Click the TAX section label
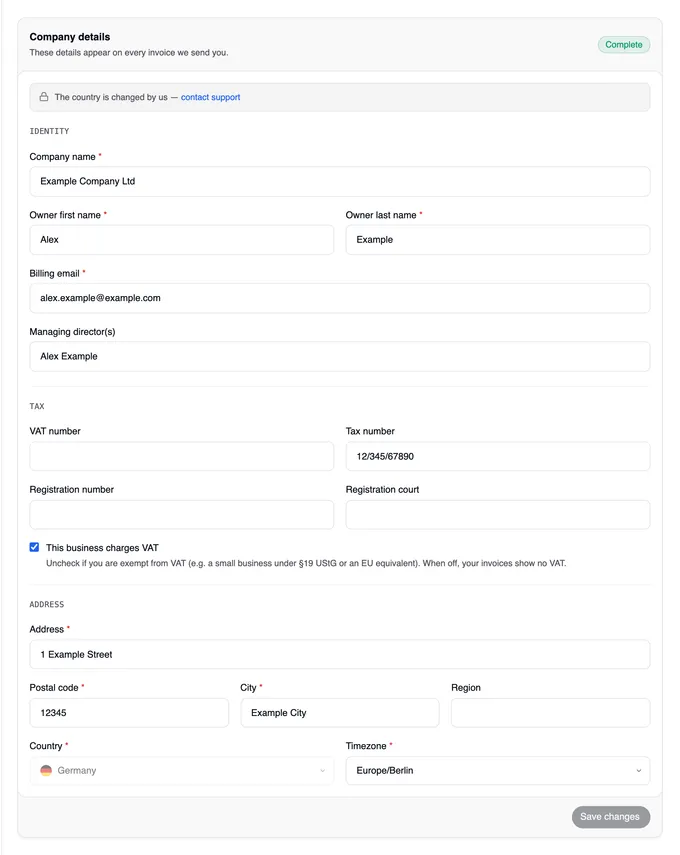The height and width of the screenshot is (855, 680). coord(37,406)
